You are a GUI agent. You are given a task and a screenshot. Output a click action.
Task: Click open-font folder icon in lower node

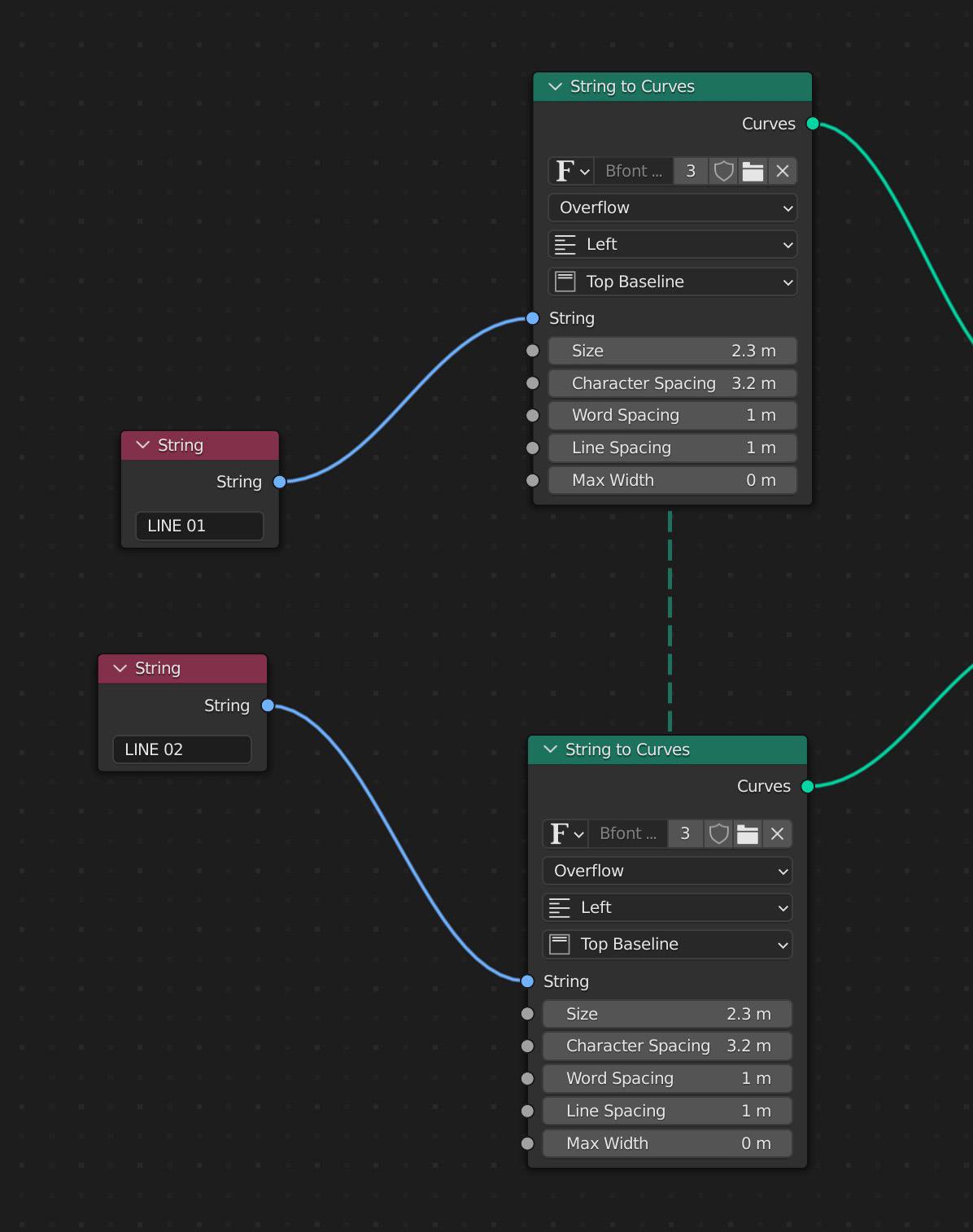tap(748, 834)
